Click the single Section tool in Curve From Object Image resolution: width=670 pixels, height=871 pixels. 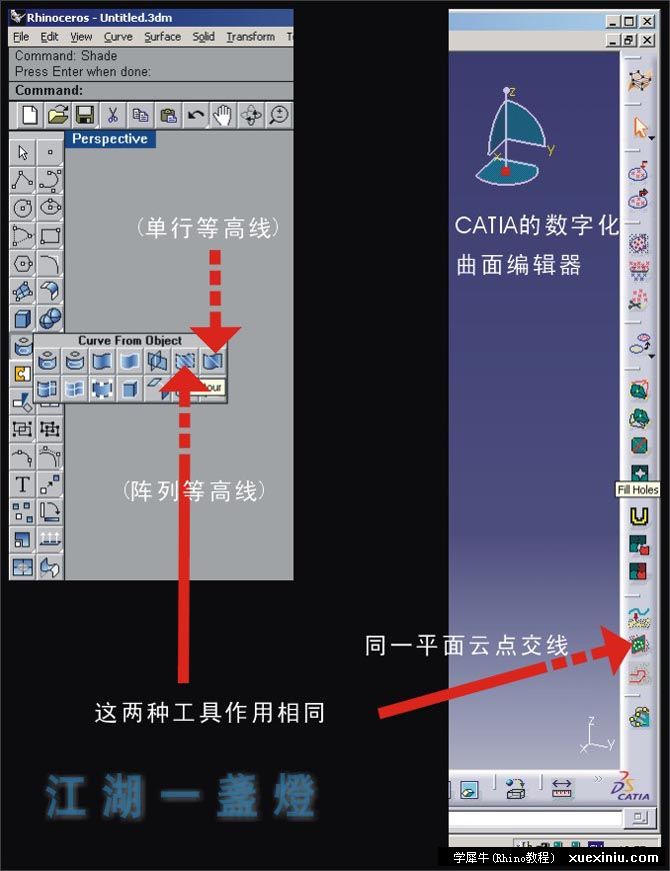click(213, 362)
